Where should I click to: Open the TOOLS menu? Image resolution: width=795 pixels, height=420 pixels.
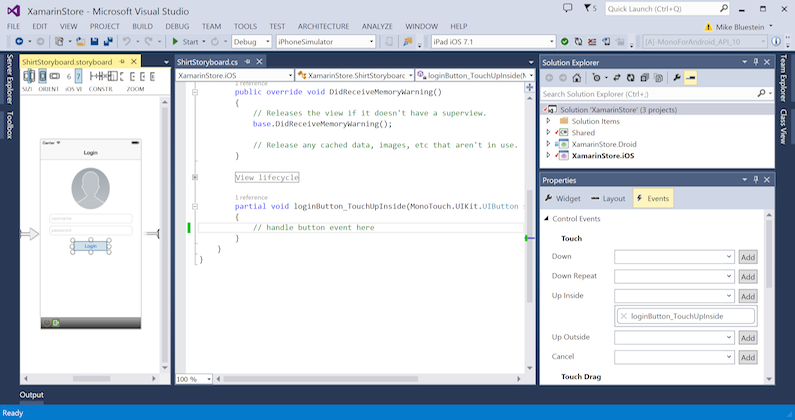pos(245,26)
